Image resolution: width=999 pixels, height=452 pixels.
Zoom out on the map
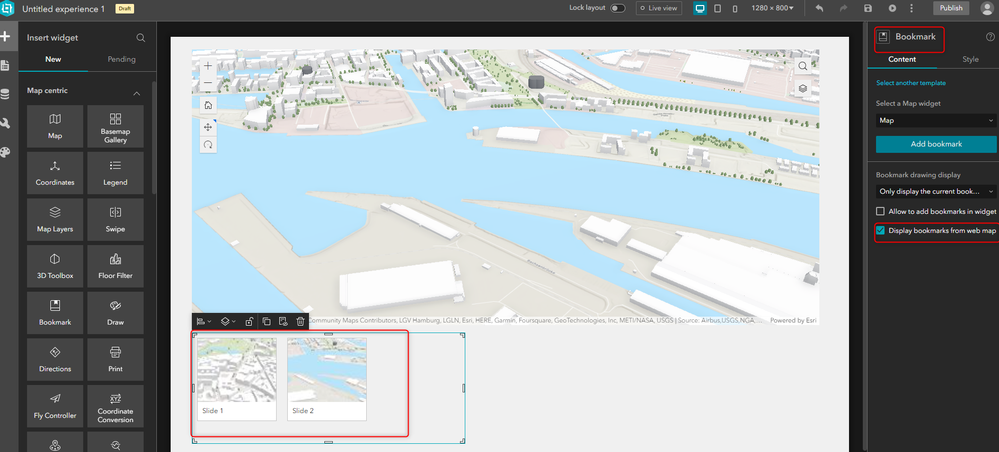[208, 83]
